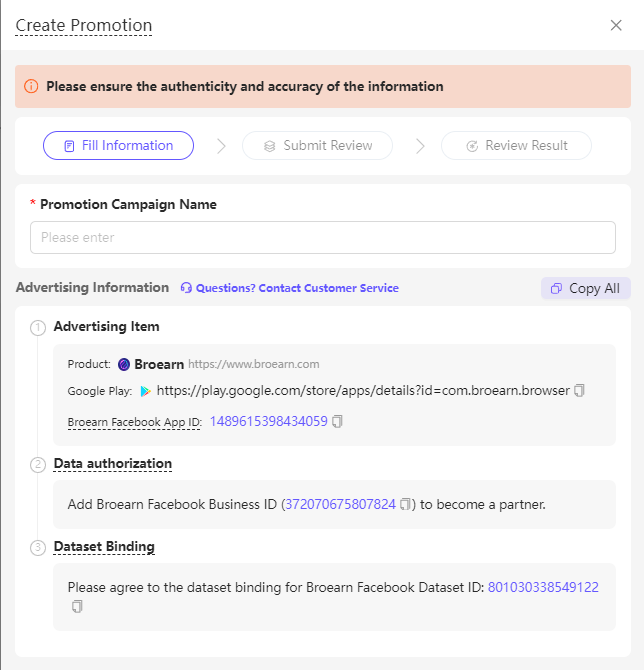Focus the Promotion Campaign Name field
The image size is (644, 670).
pyautogui.click(x=322, y=238)
